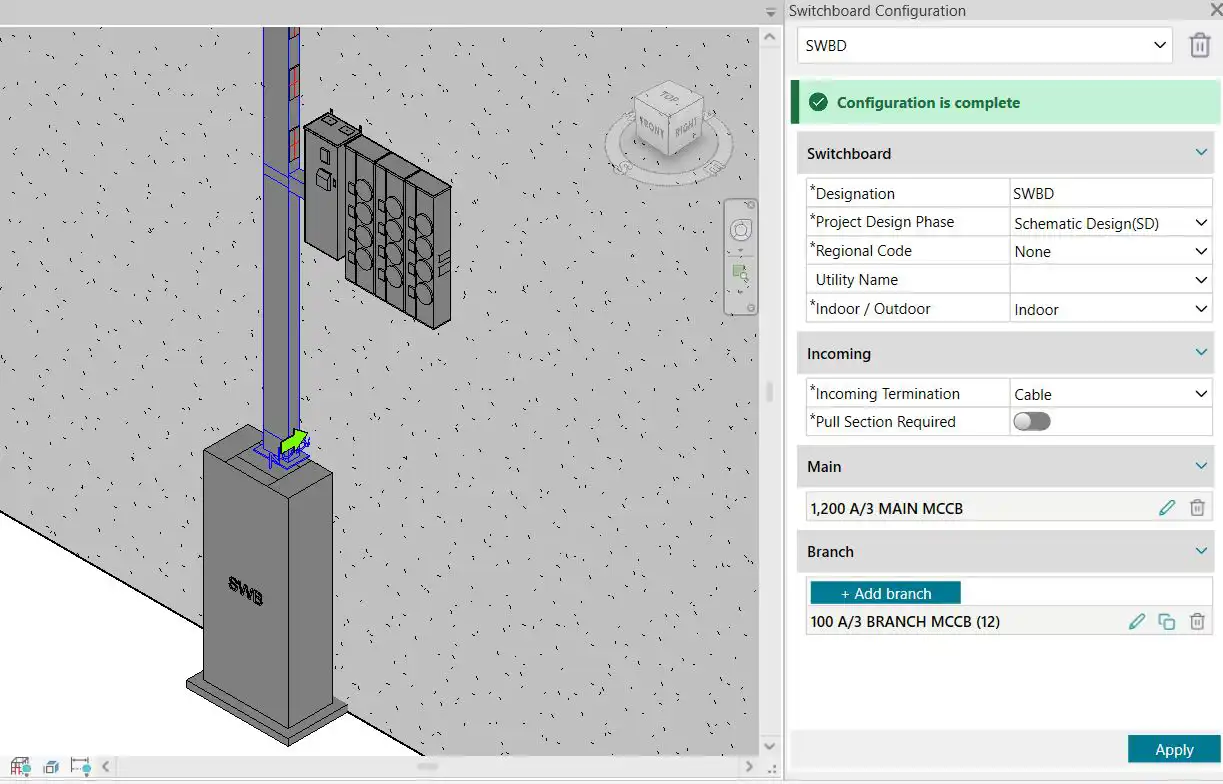Open the Incoming Termination dropdown
The width and height of the screenshot is (1223, 784).
(1199, 393)
